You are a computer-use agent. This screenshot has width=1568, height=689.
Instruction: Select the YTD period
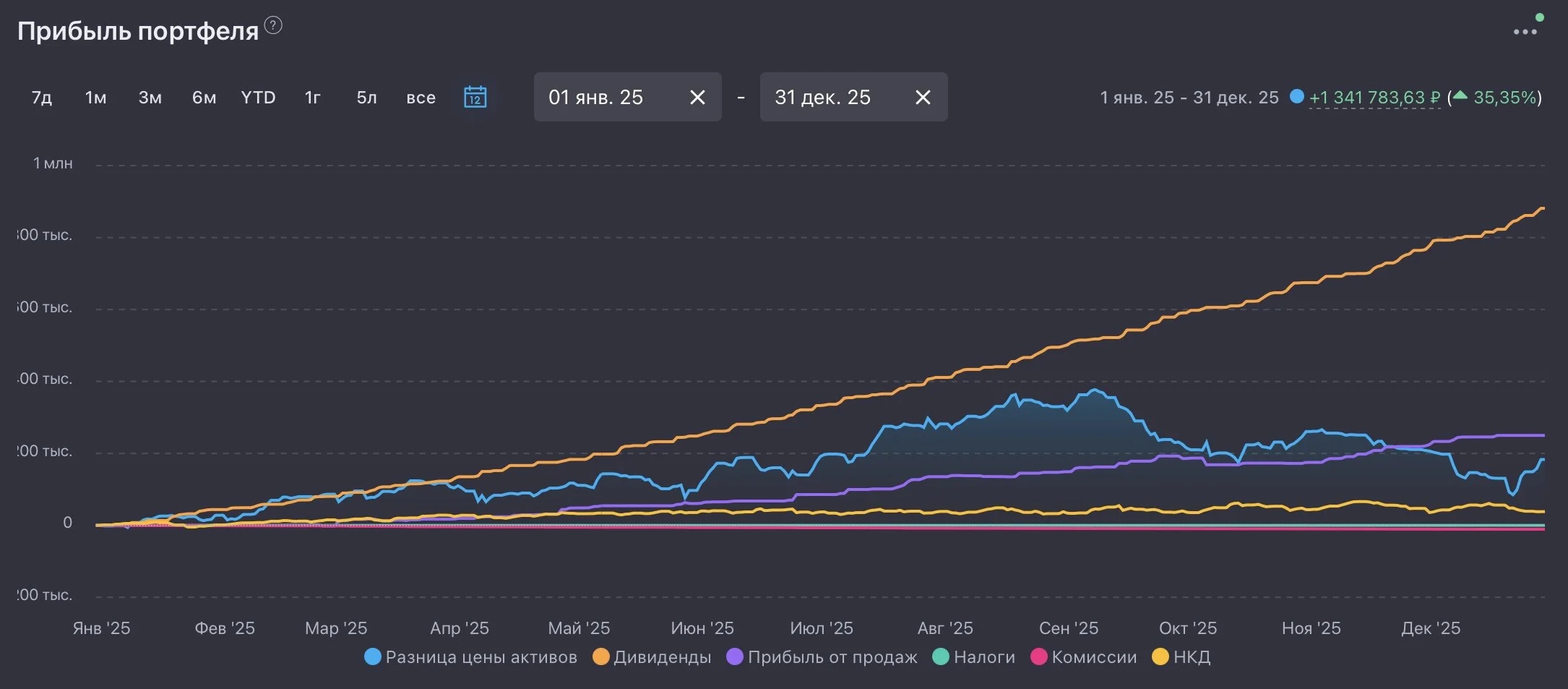point(258,98)
